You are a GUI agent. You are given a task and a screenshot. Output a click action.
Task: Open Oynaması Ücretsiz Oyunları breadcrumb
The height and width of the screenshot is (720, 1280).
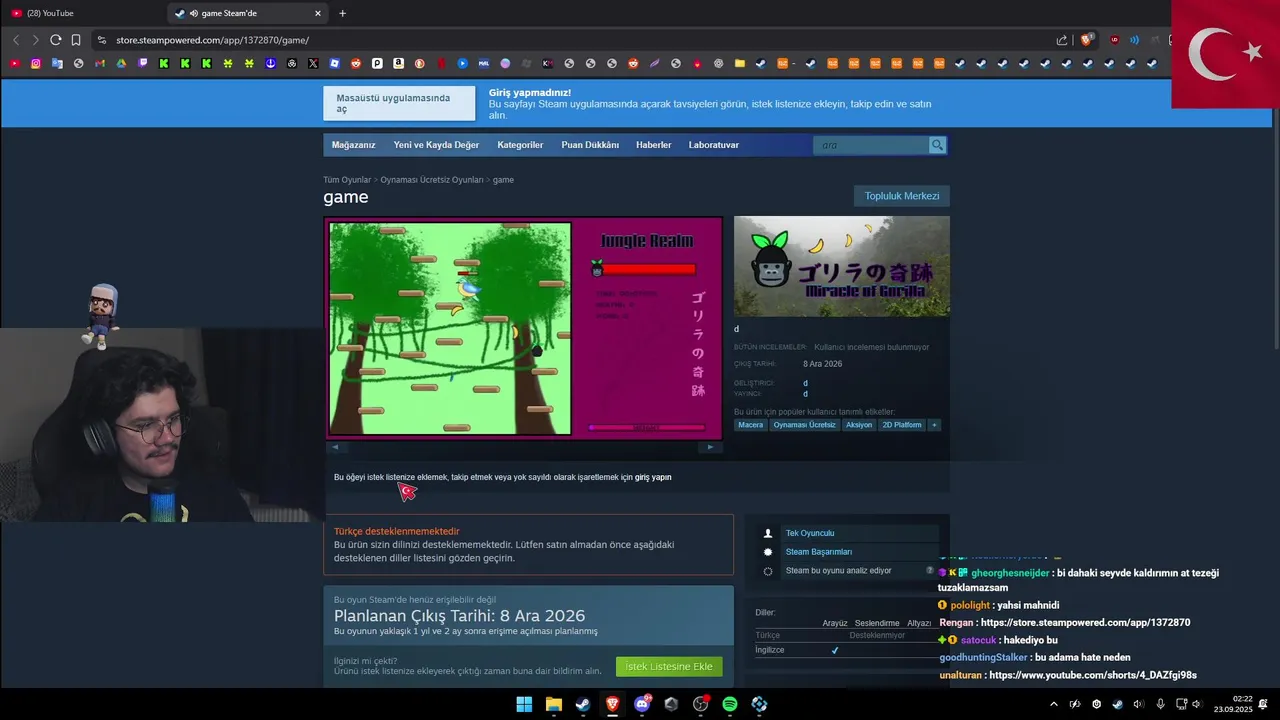(x=432, y=180)
